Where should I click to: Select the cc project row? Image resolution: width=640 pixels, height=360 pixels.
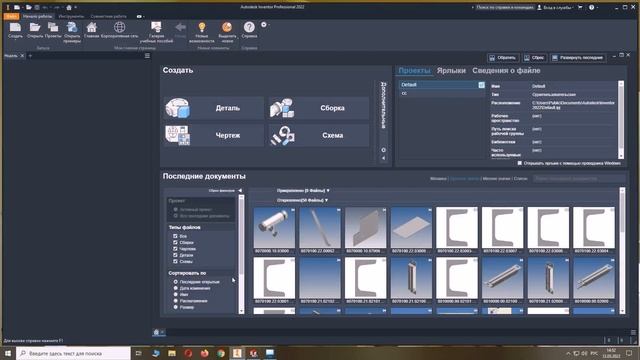pos(442,93)
